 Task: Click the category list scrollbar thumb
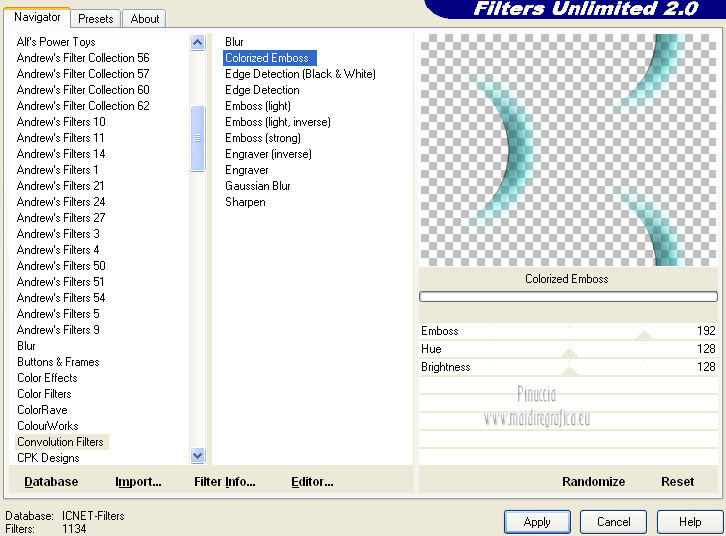coord(198,138)
